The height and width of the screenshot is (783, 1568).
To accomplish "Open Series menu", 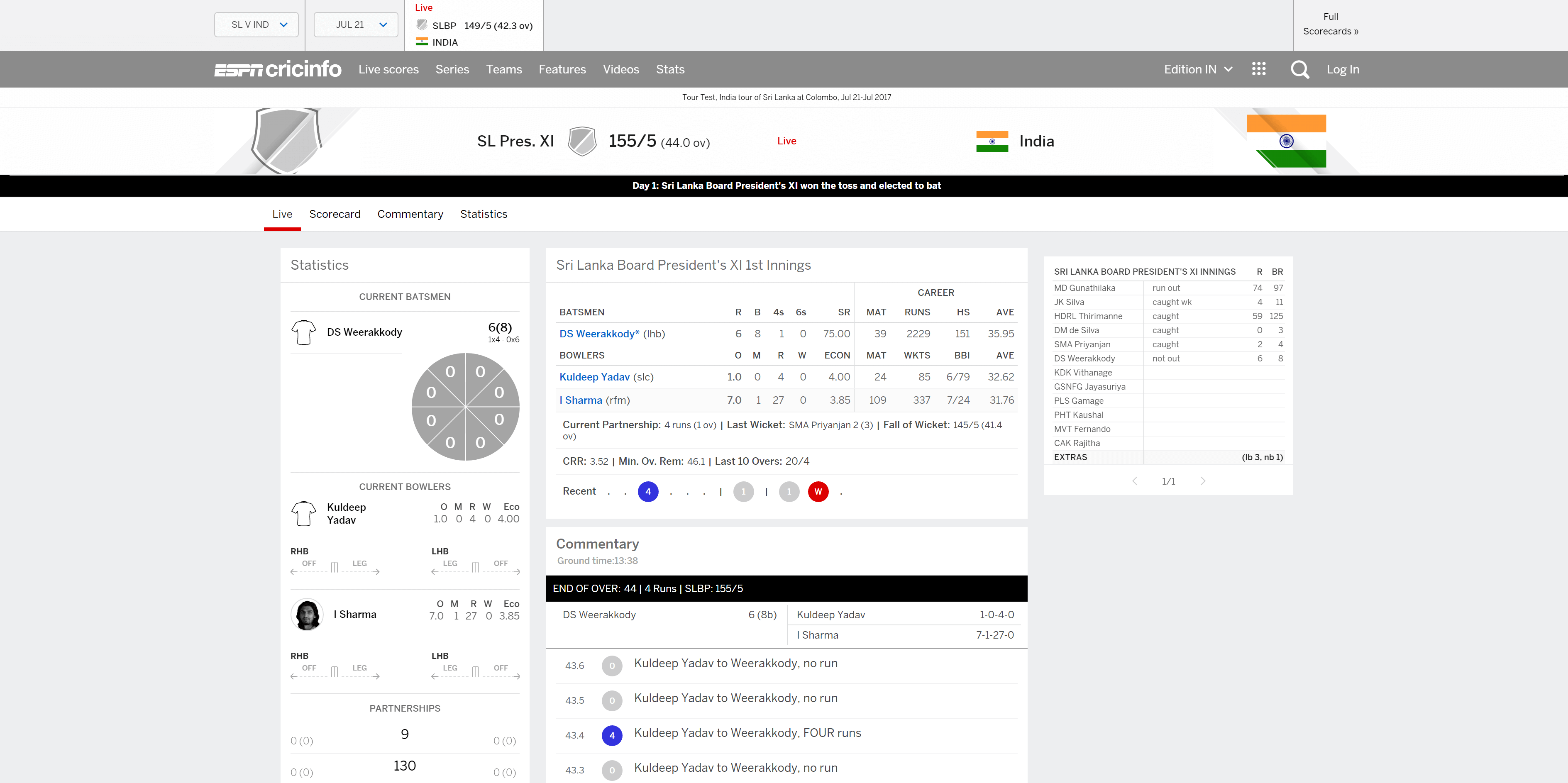I will point(452,69).
